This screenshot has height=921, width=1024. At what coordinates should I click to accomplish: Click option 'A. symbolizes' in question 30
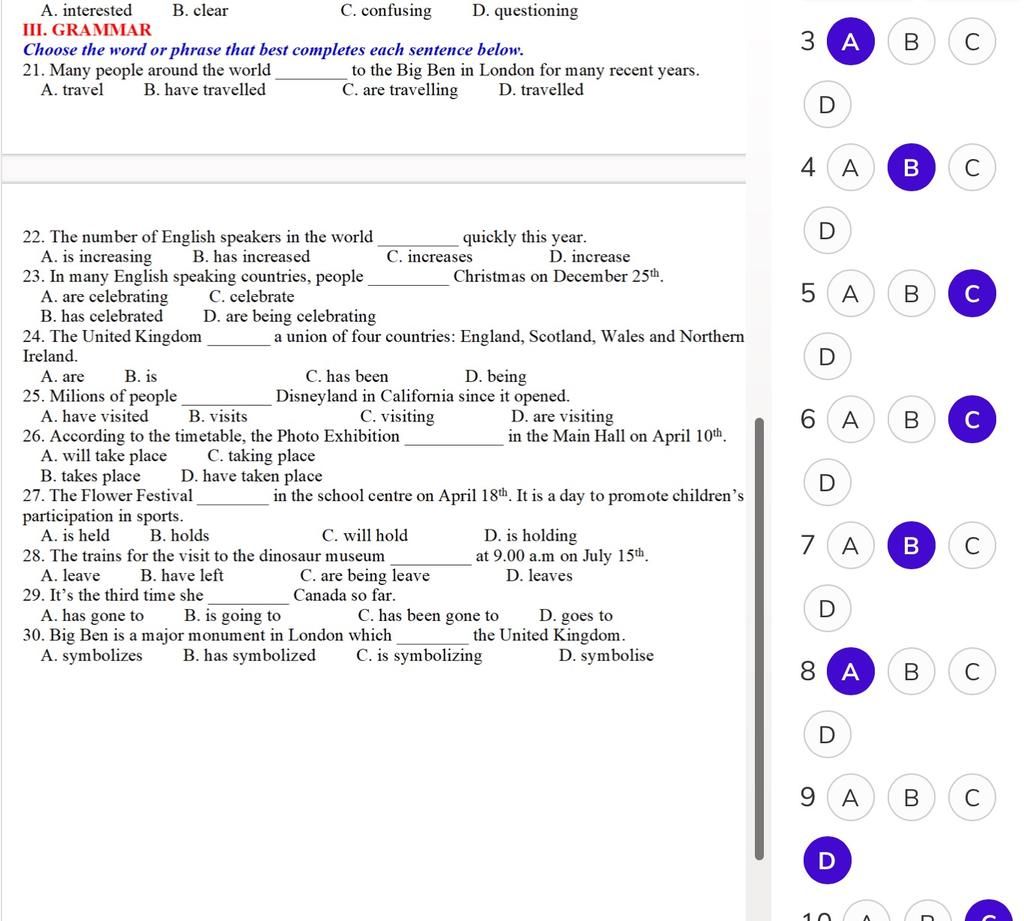pyautogui.click(x=91, y=656)
